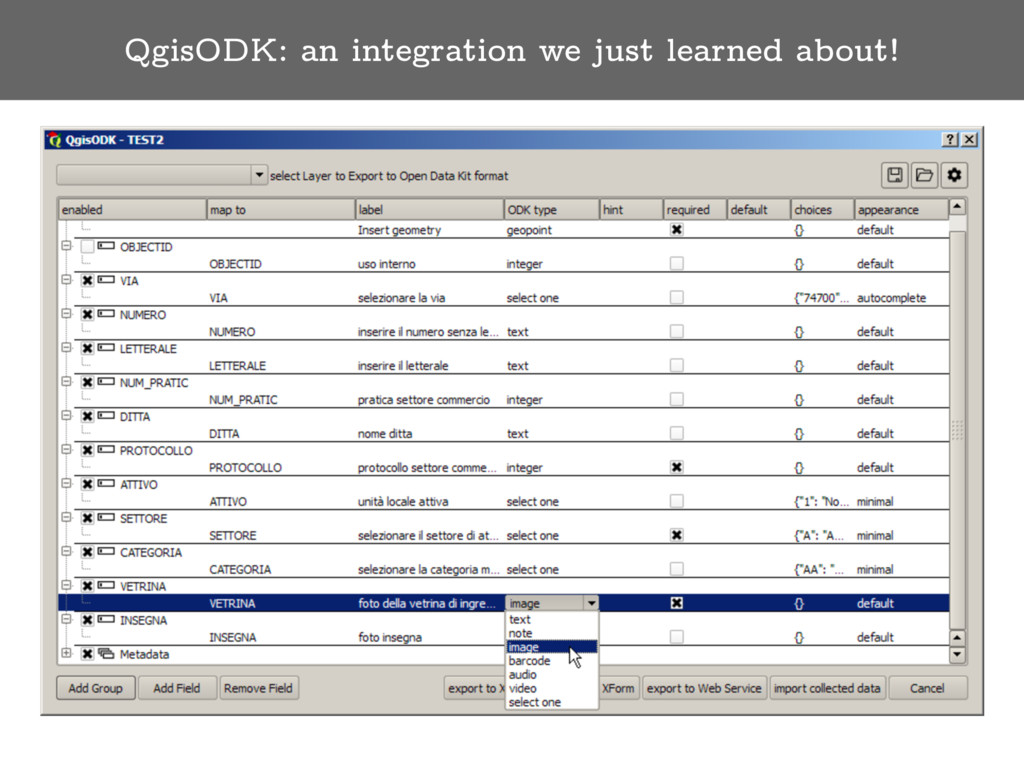1024x768 pixels.
Task: Choose note in the ODK type list
Action: (552, 633)
